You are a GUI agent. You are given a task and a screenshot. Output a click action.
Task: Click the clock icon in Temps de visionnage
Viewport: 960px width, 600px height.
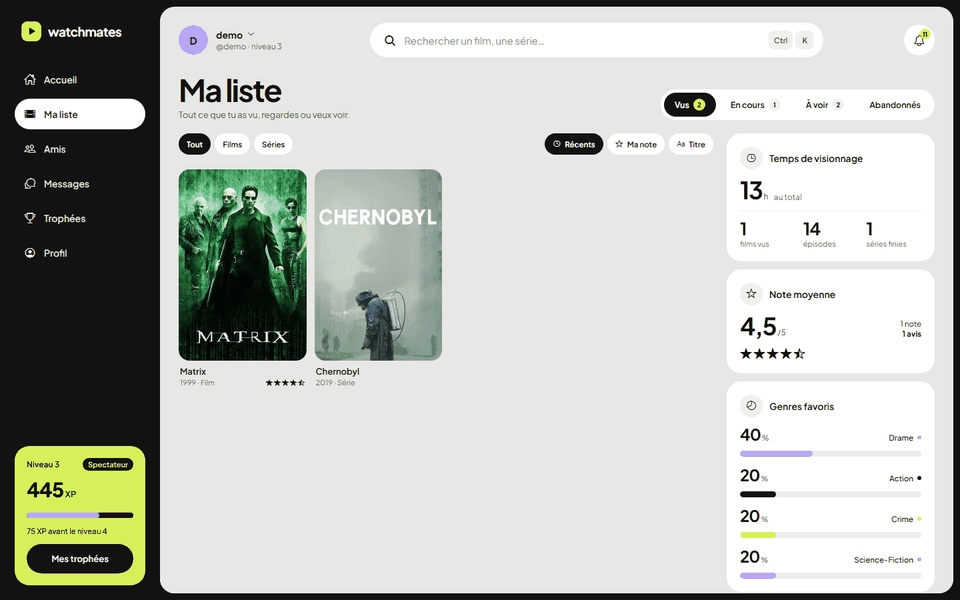click(x=751, y=158)
